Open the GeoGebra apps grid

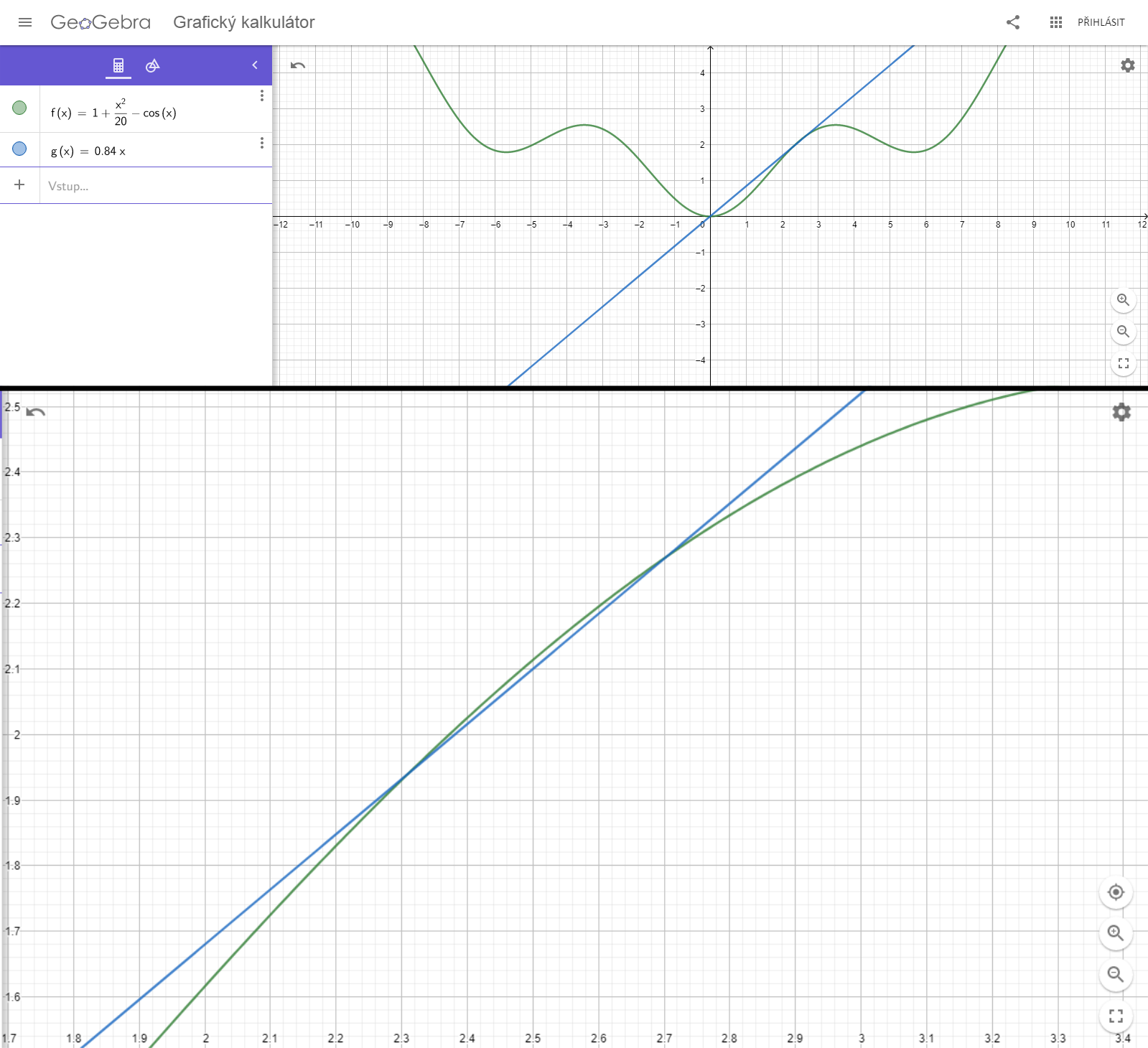[1055, 22]
